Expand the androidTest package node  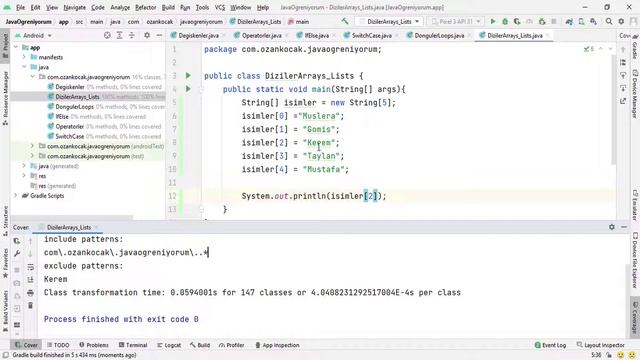pyautogui.click(x=32, y=146)
